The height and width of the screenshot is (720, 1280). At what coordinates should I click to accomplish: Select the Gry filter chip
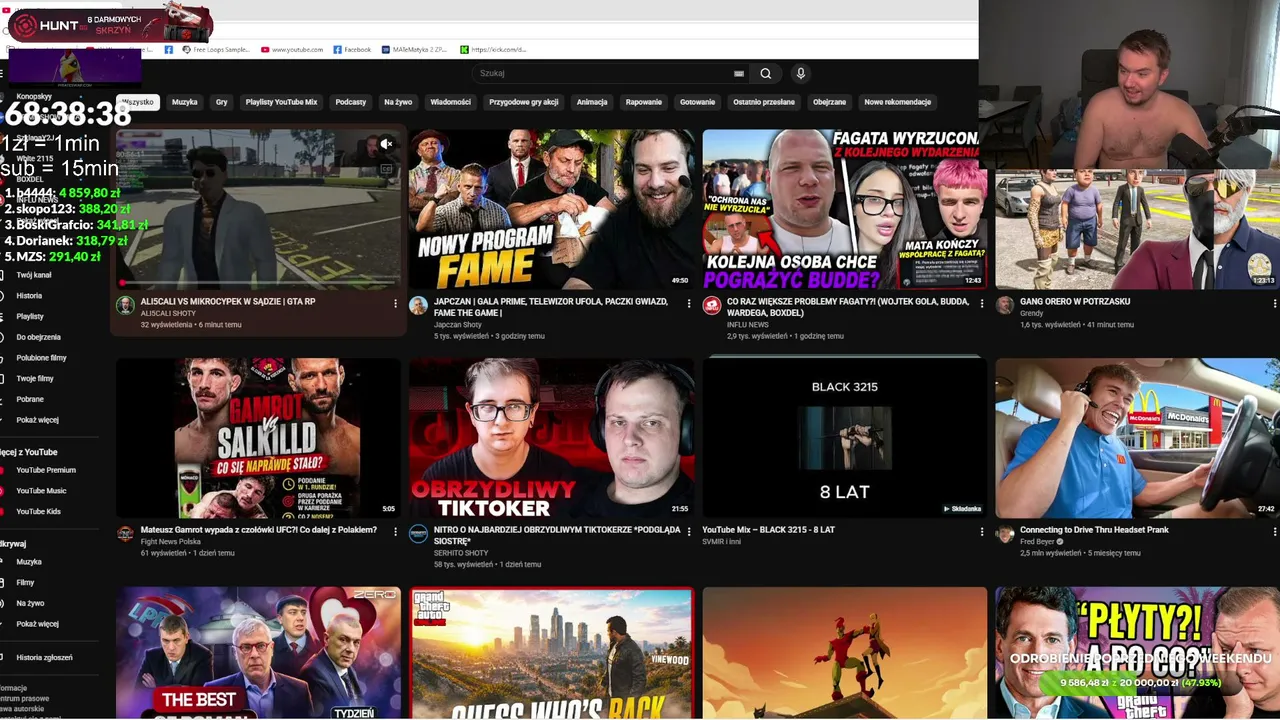click(x=221, y=102)
